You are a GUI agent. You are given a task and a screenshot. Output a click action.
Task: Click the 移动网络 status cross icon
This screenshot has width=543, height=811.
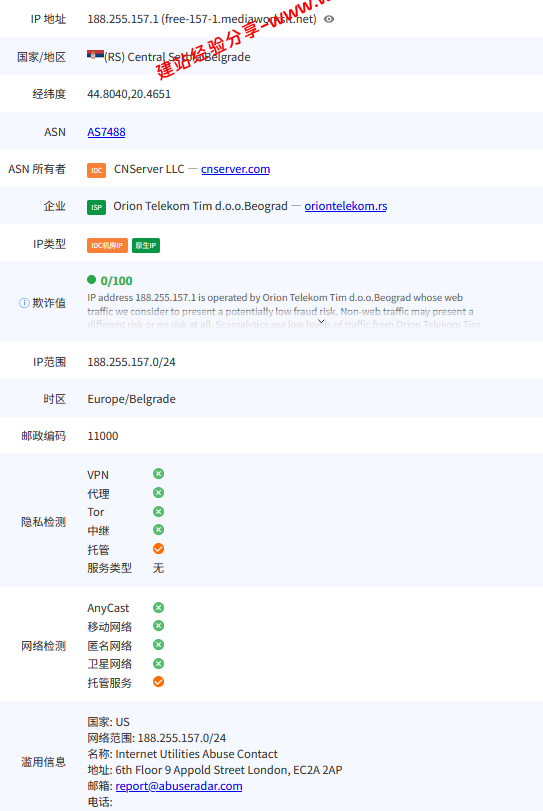159,626
